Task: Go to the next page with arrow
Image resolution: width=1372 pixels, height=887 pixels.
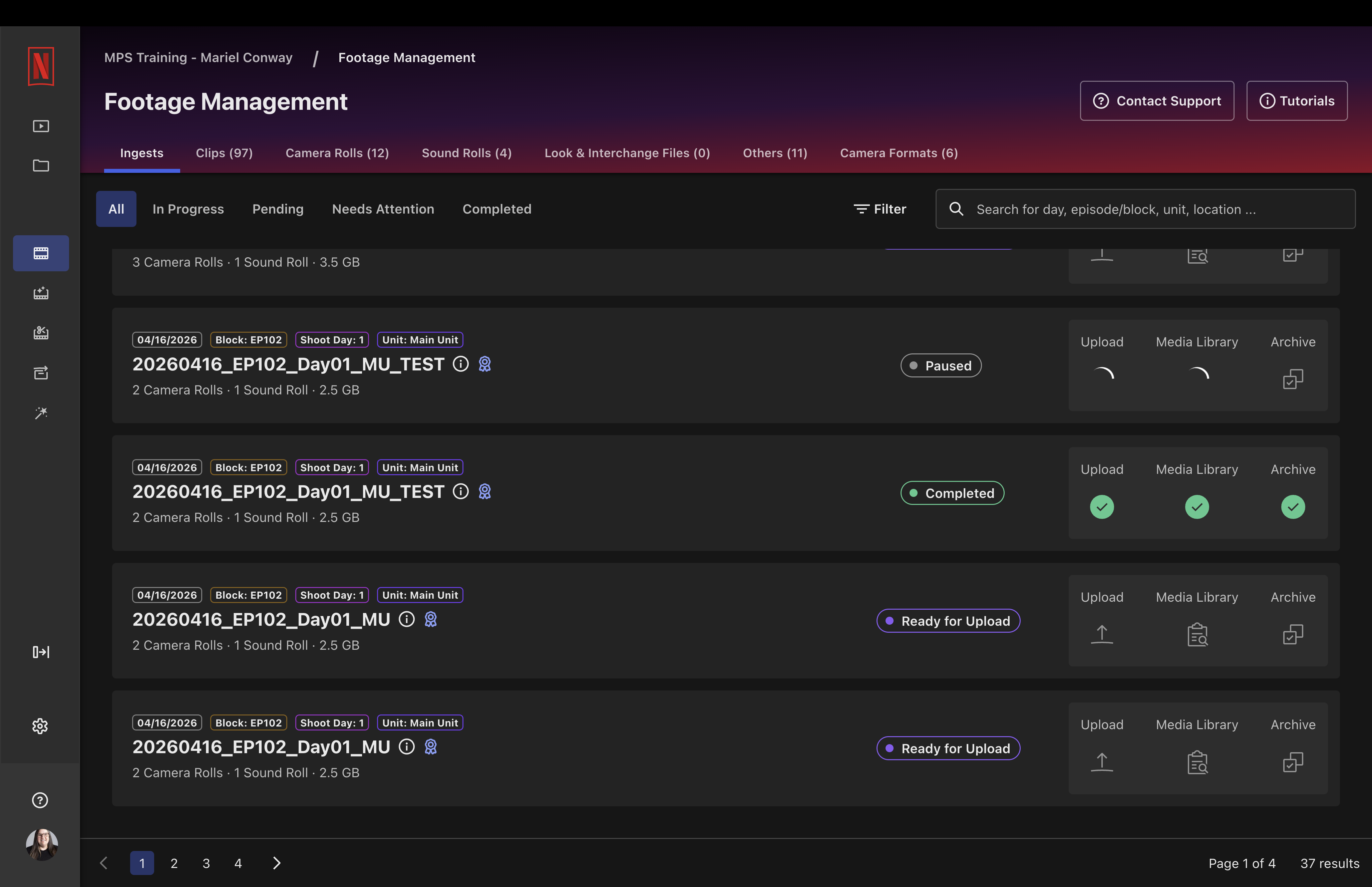Action: (x=276, y=863)
